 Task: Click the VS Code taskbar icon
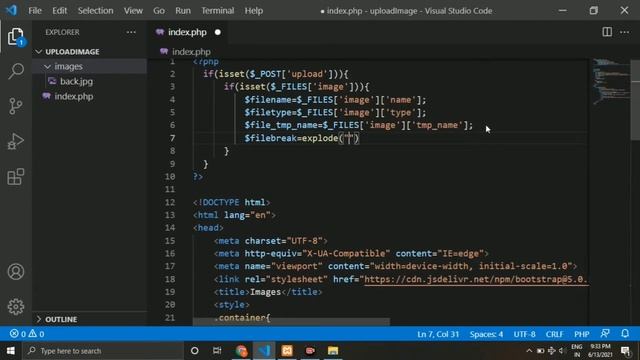click(x=264, y=351)
